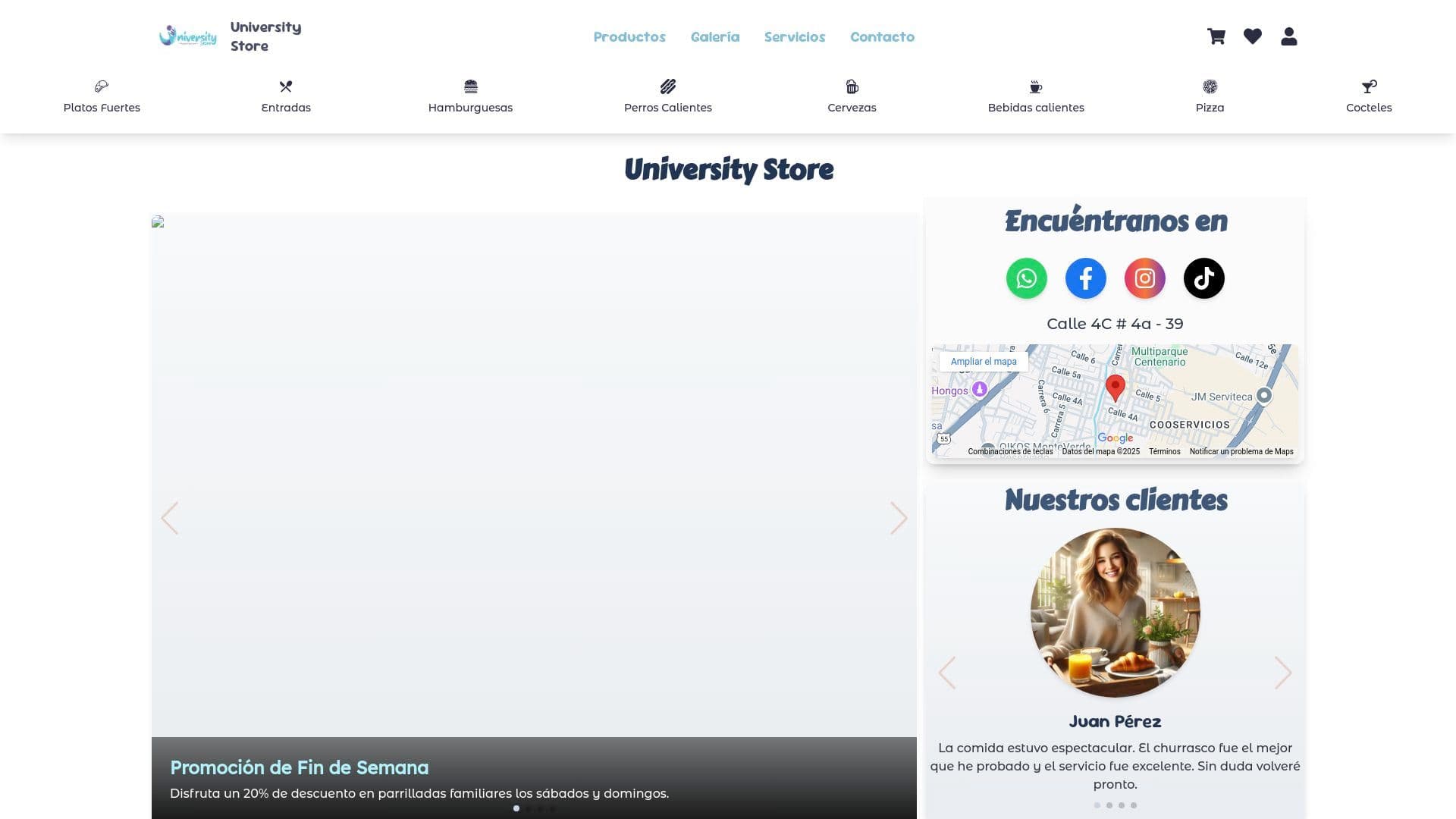Click the Platos Fuertes icon
This screenshot has width=1456, height=819.
(102, 86)
